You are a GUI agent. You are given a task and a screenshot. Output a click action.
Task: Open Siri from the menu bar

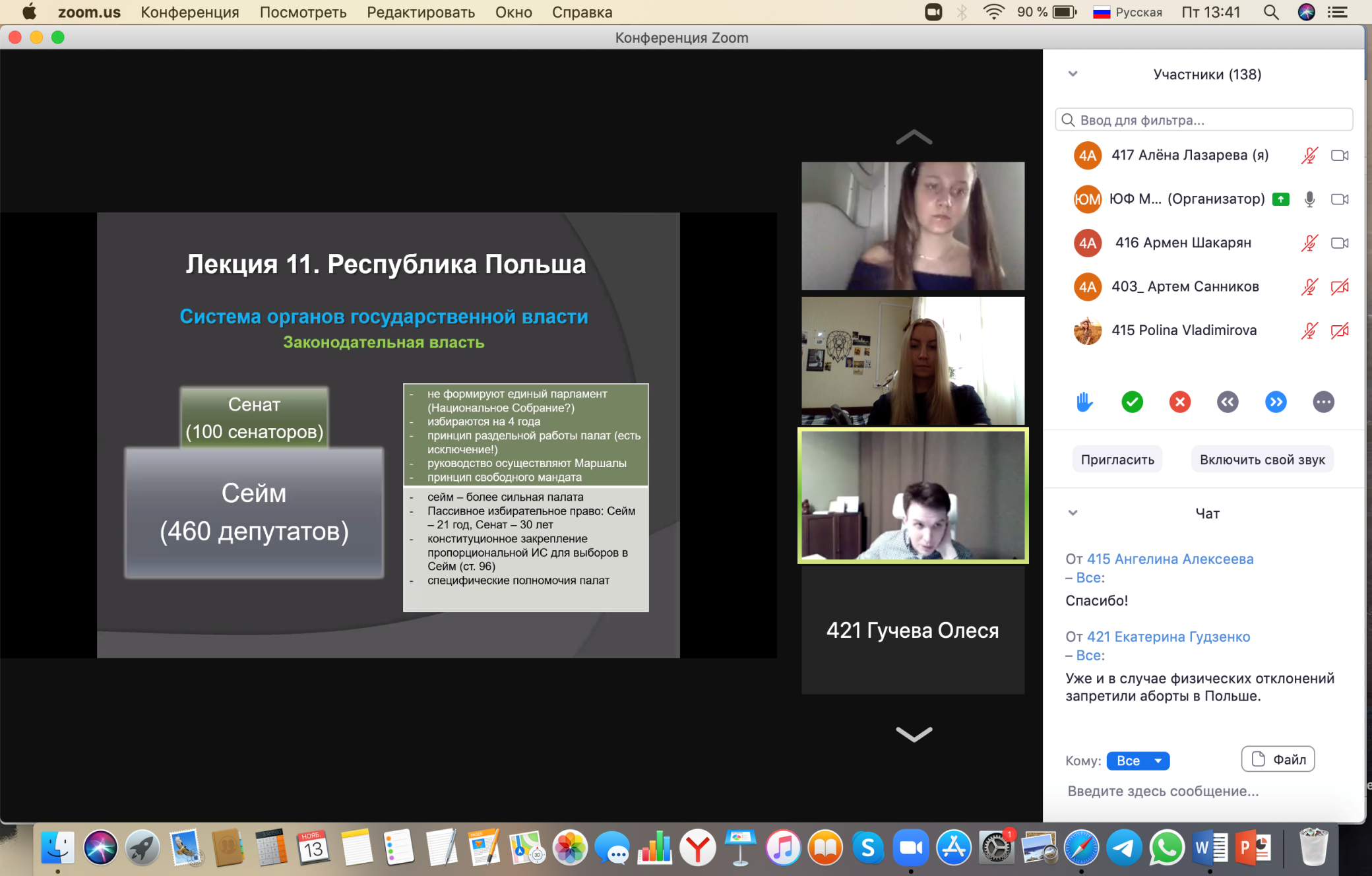[x=1306, y=12]
